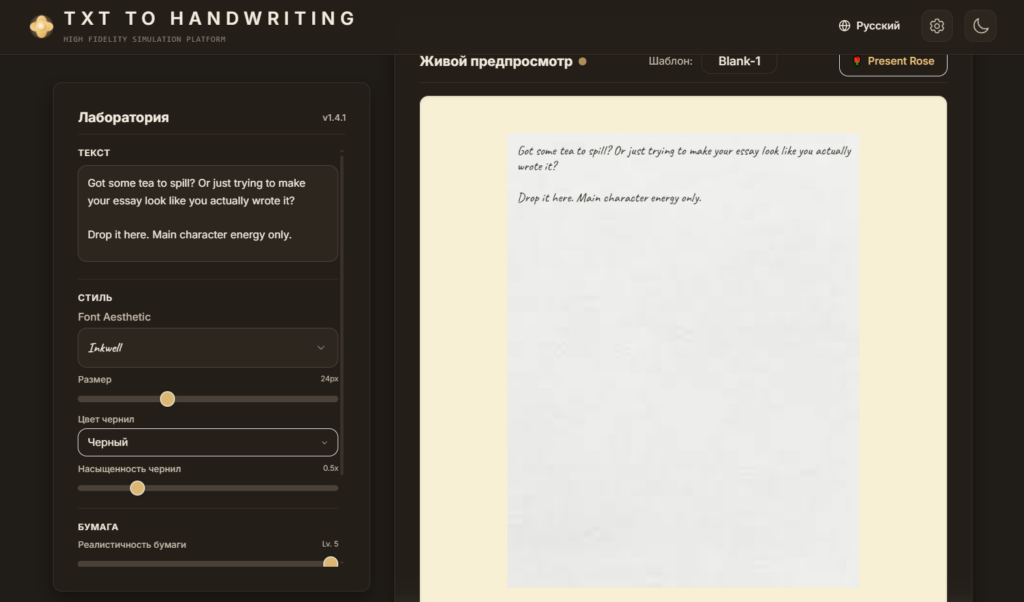Open the Русский language selector
Screen dimensions: 1024x602
(x=869, y=25)
